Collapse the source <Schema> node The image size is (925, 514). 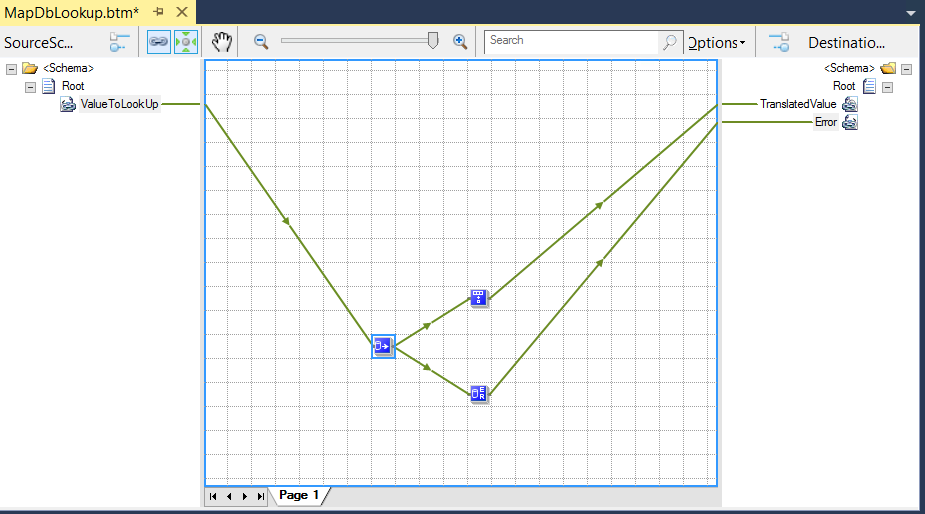click(x=11, y=69)
